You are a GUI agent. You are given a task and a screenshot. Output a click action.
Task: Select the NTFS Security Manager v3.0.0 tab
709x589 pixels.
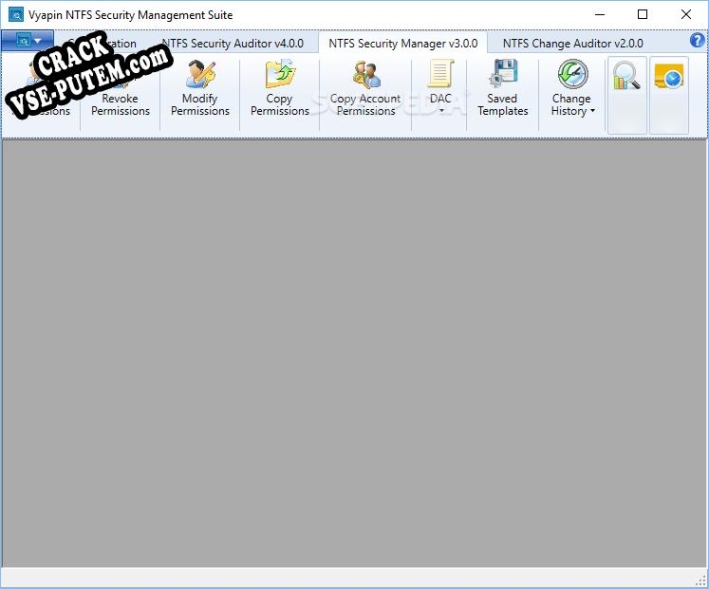403,43
